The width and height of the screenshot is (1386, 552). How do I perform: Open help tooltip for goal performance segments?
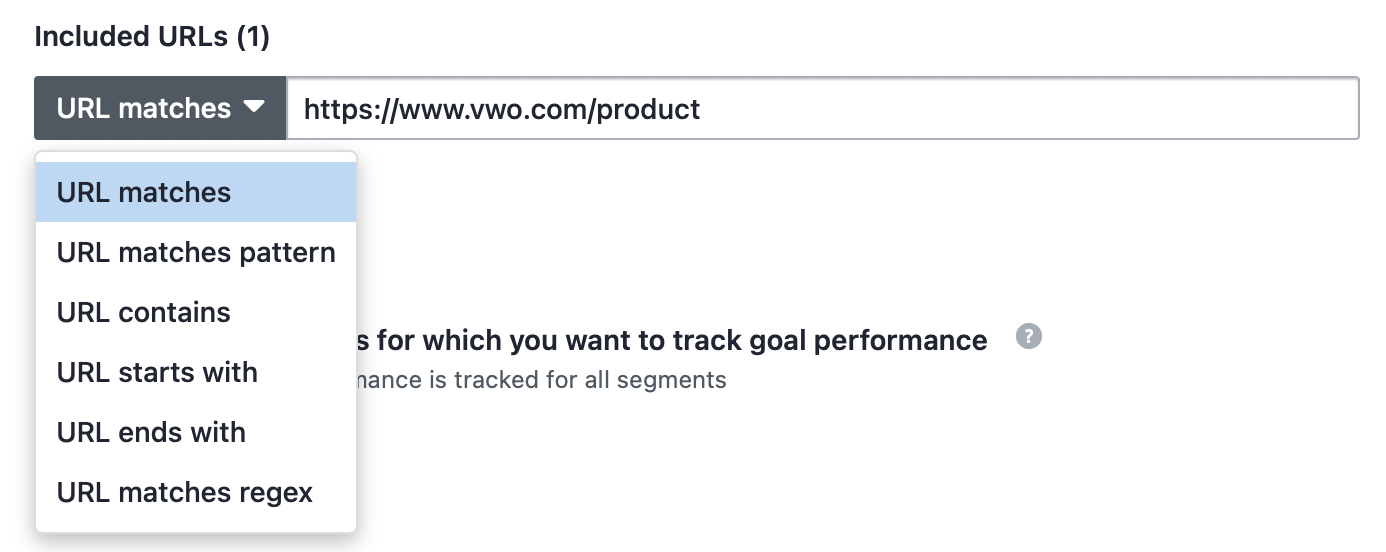1028,337
